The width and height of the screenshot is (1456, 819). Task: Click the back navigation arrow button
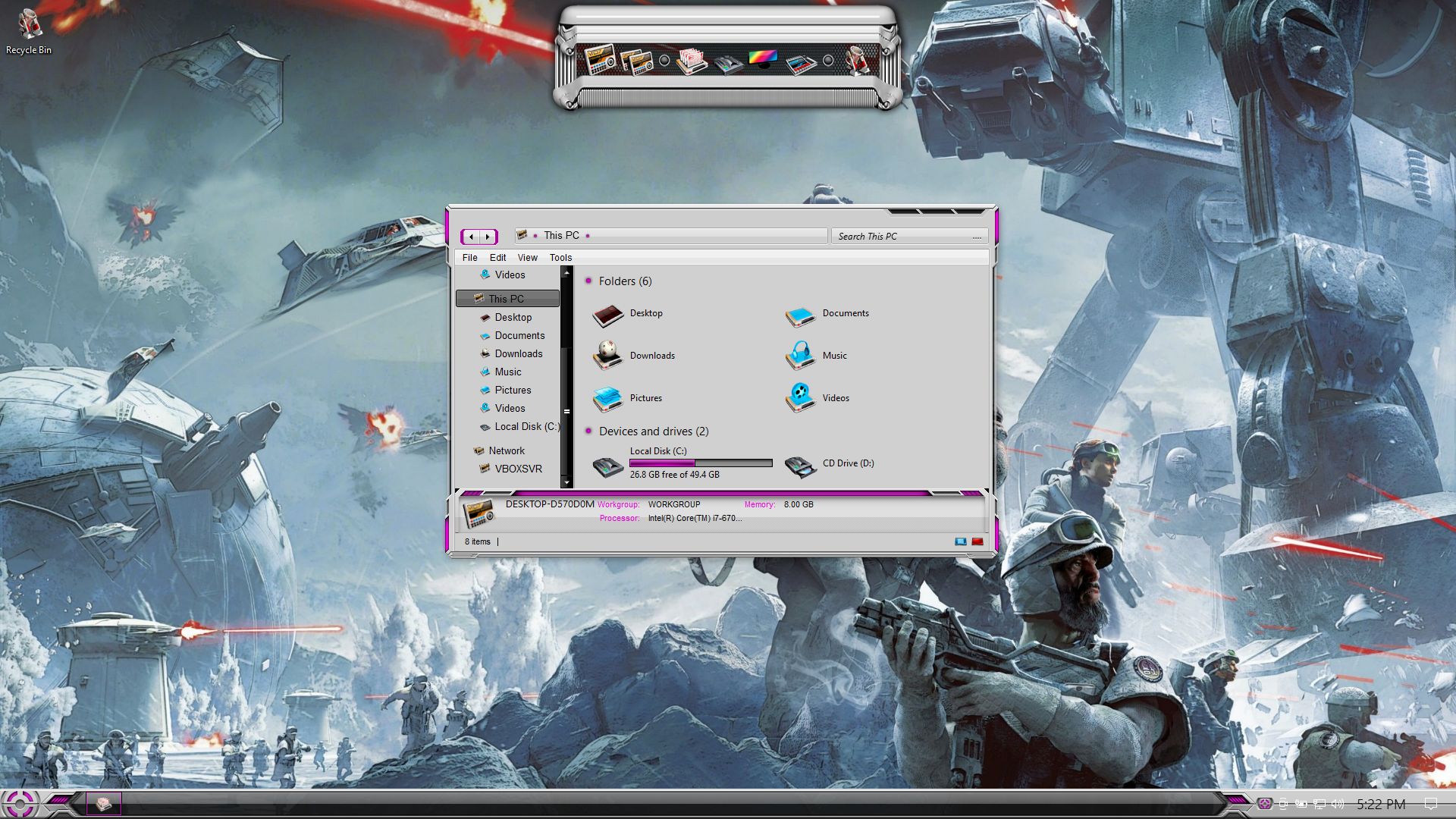coord(471,237)
